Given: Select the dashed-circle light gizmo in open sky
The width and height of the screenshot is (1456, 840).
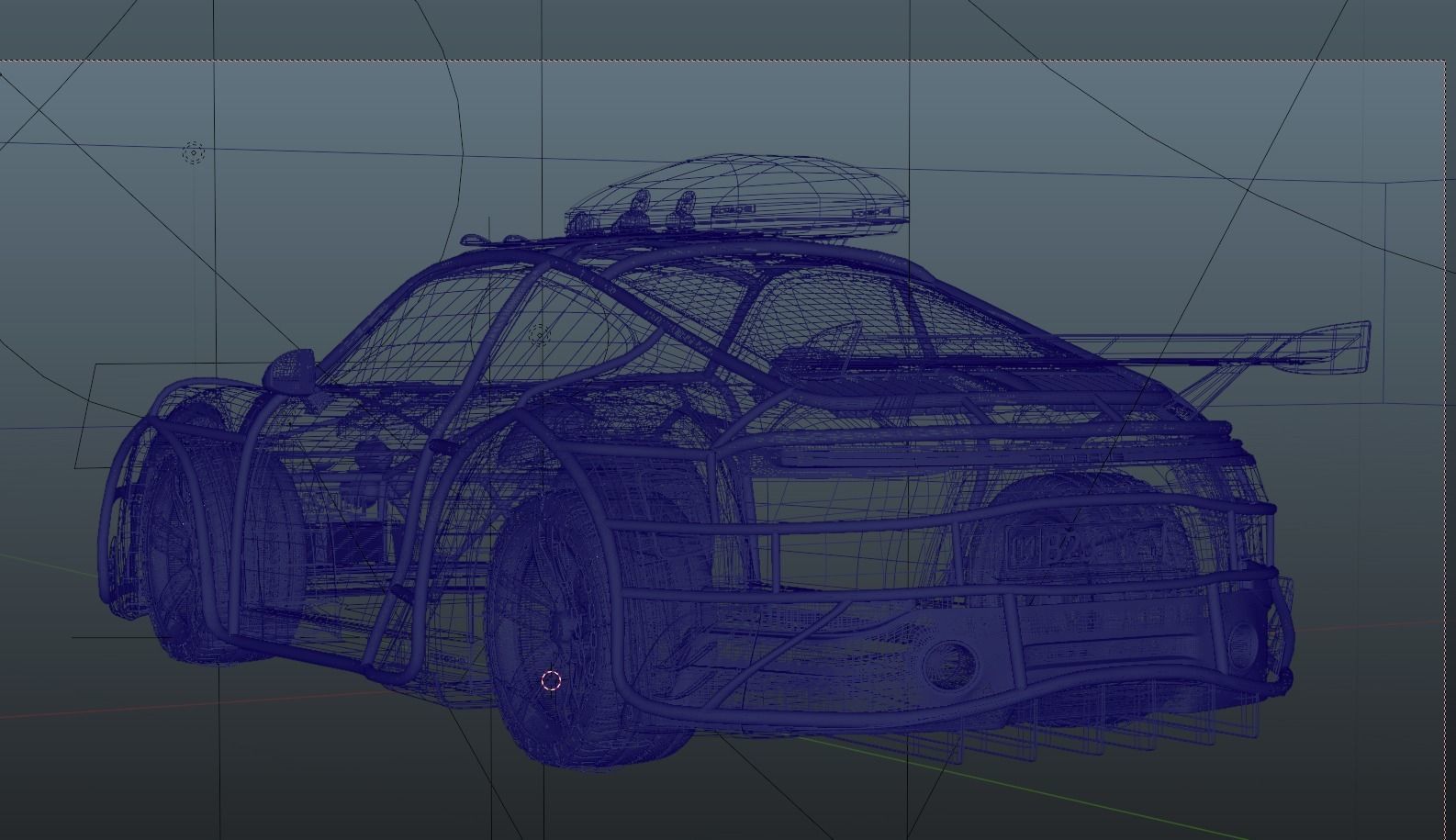Looking at the screenshot, I should (194, 152).
